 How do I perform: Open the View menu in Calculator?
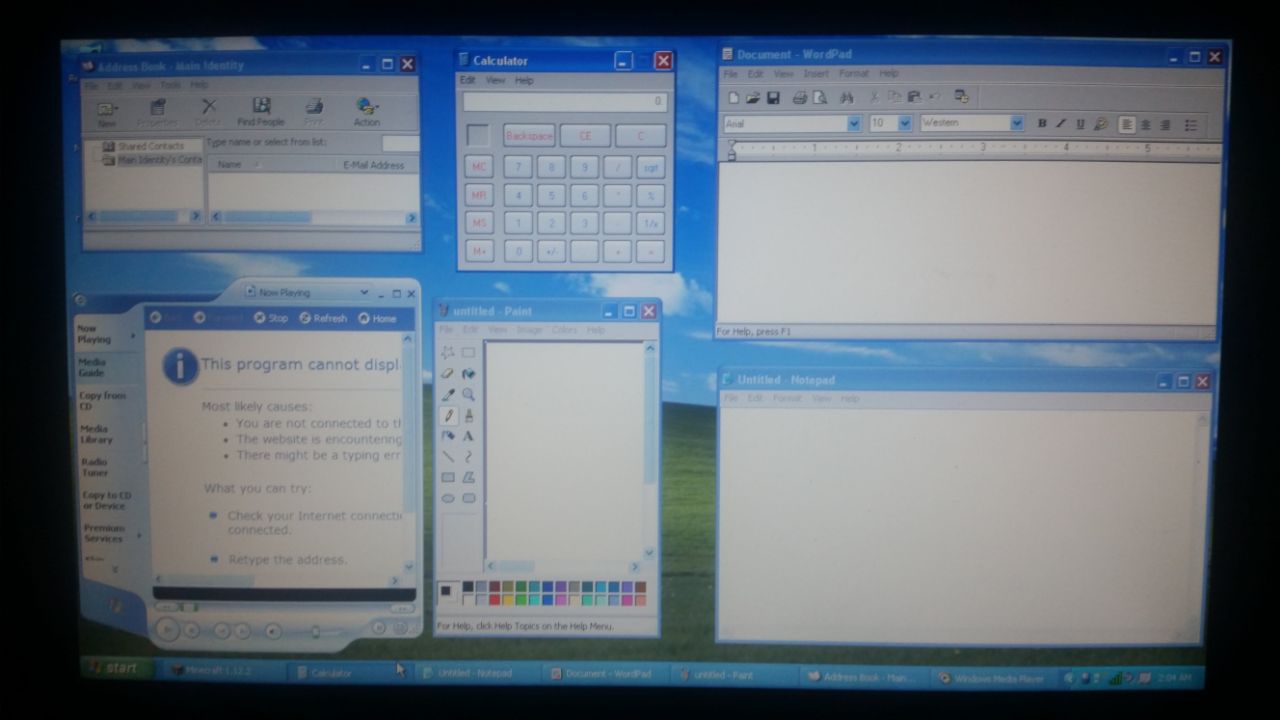coord(495,80)
